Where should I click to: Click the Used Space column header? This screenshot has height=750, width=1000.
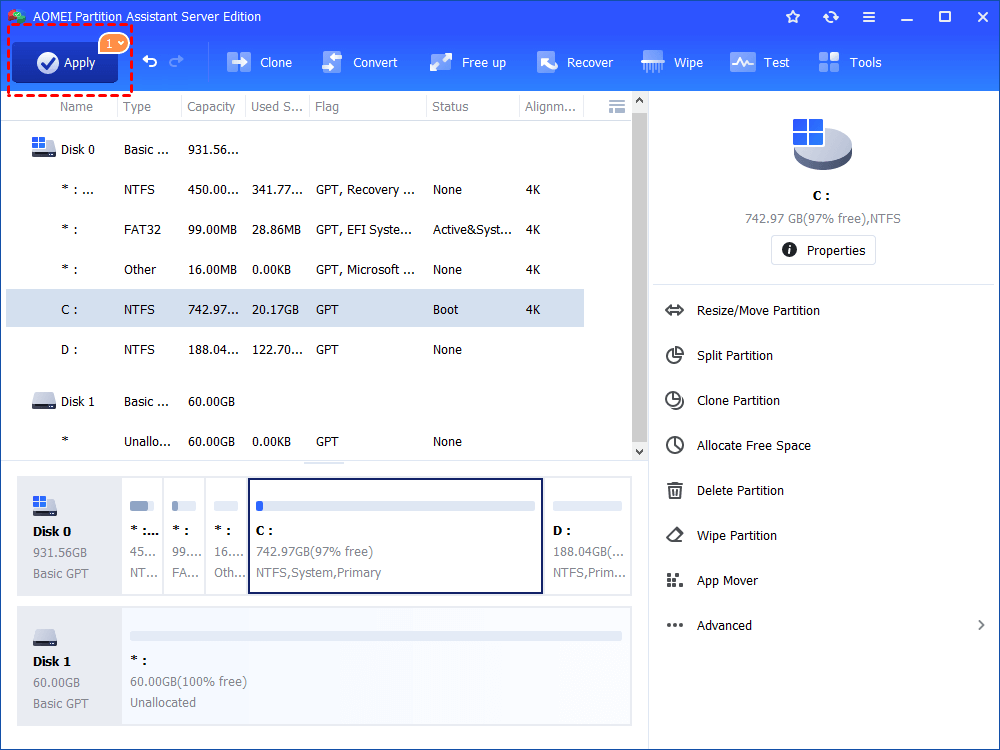pyautogui.click(x=277, y=107)
